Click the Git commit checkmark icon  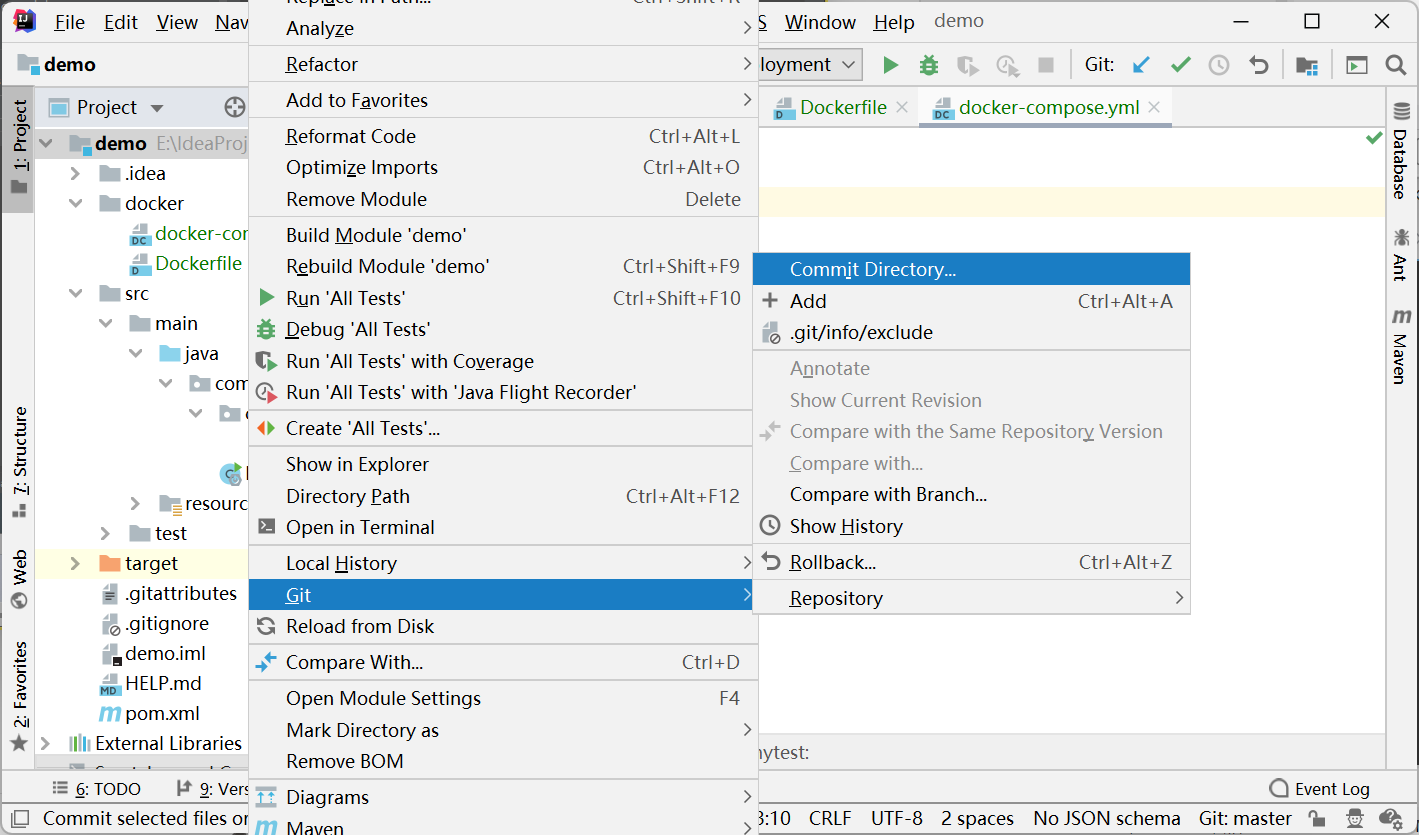click(x=1181, y=65)
